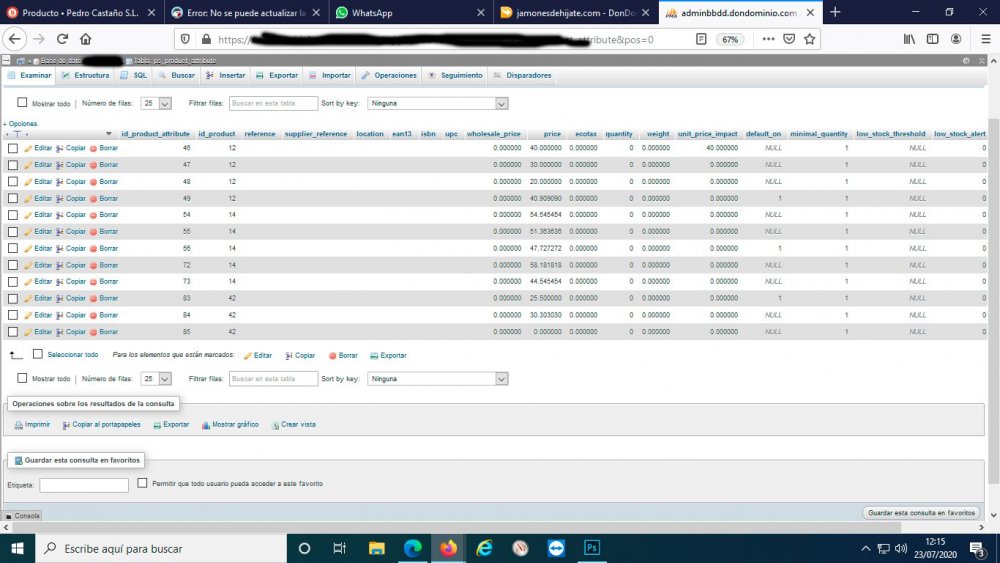Open the Windows notification center
This screenshot has height=563, width=1000.
[x=978, y=548]
